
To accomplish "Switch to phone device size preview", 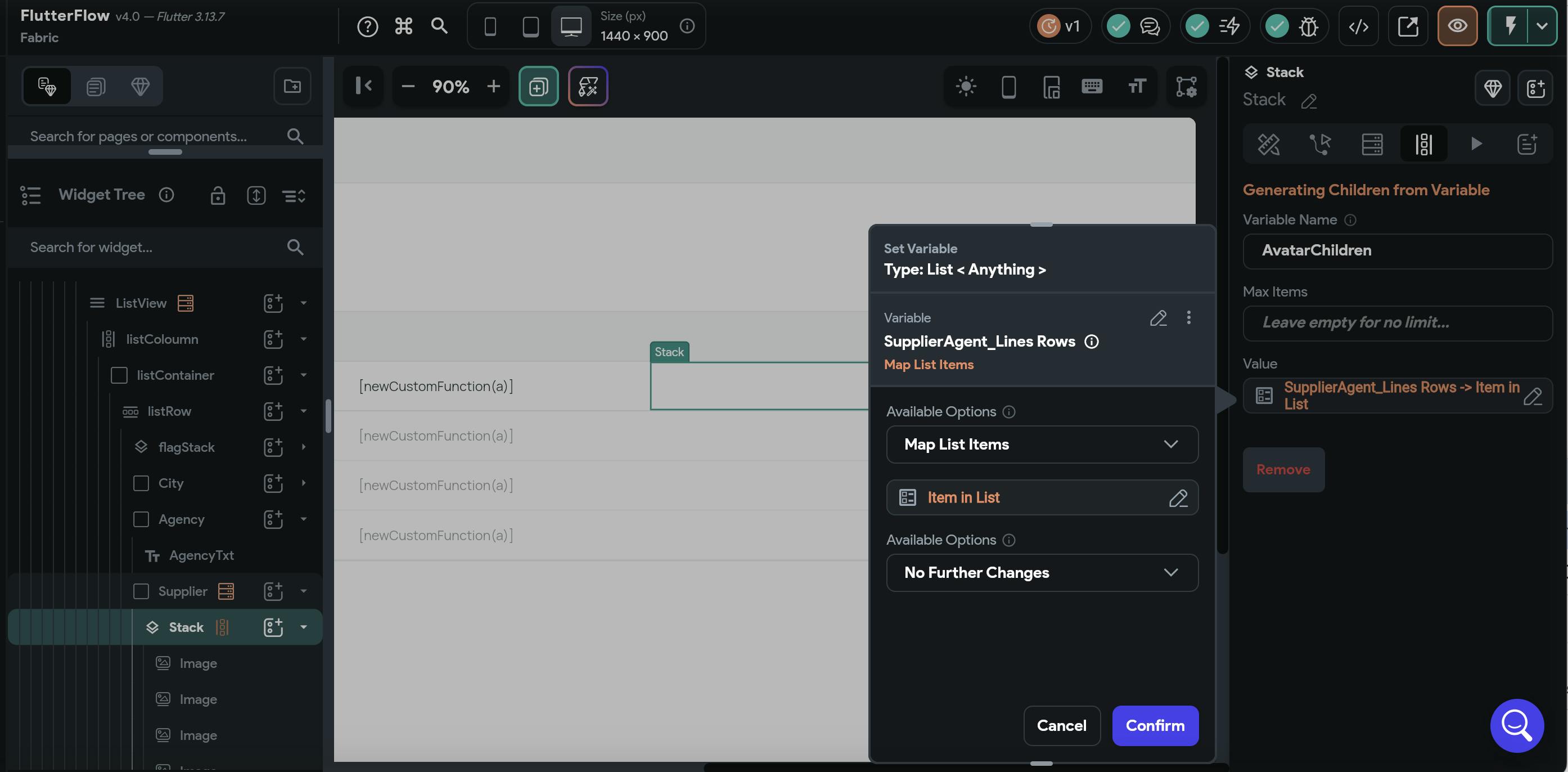I will tap(490, 26).
